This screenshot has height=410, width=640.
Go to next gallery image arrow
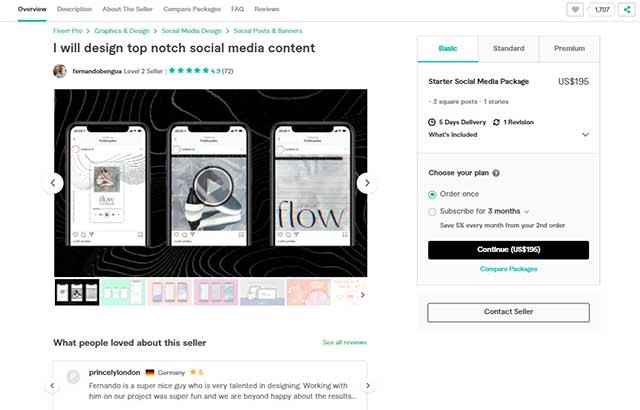point(366,183)
